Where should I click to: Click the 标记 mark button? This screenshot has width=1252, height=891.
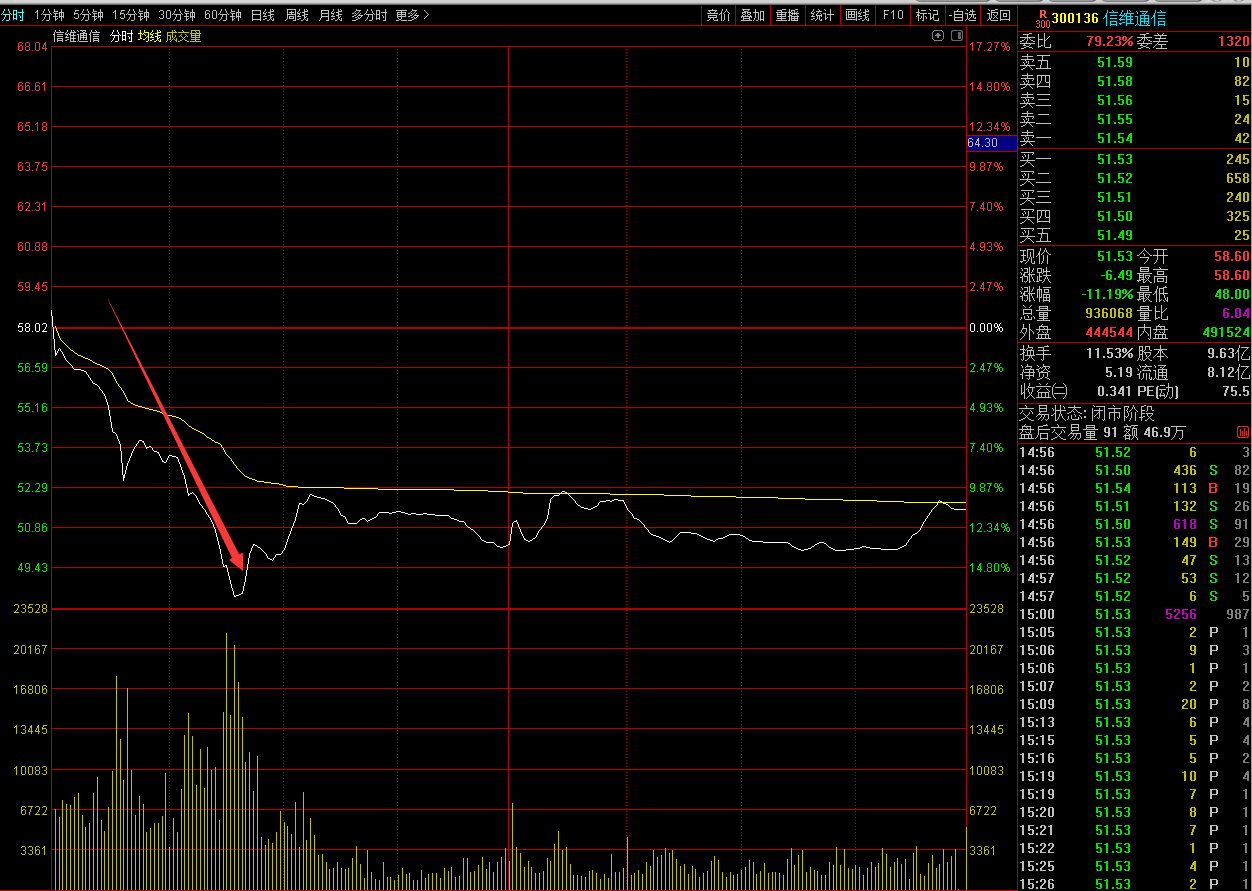coord(927,15)
